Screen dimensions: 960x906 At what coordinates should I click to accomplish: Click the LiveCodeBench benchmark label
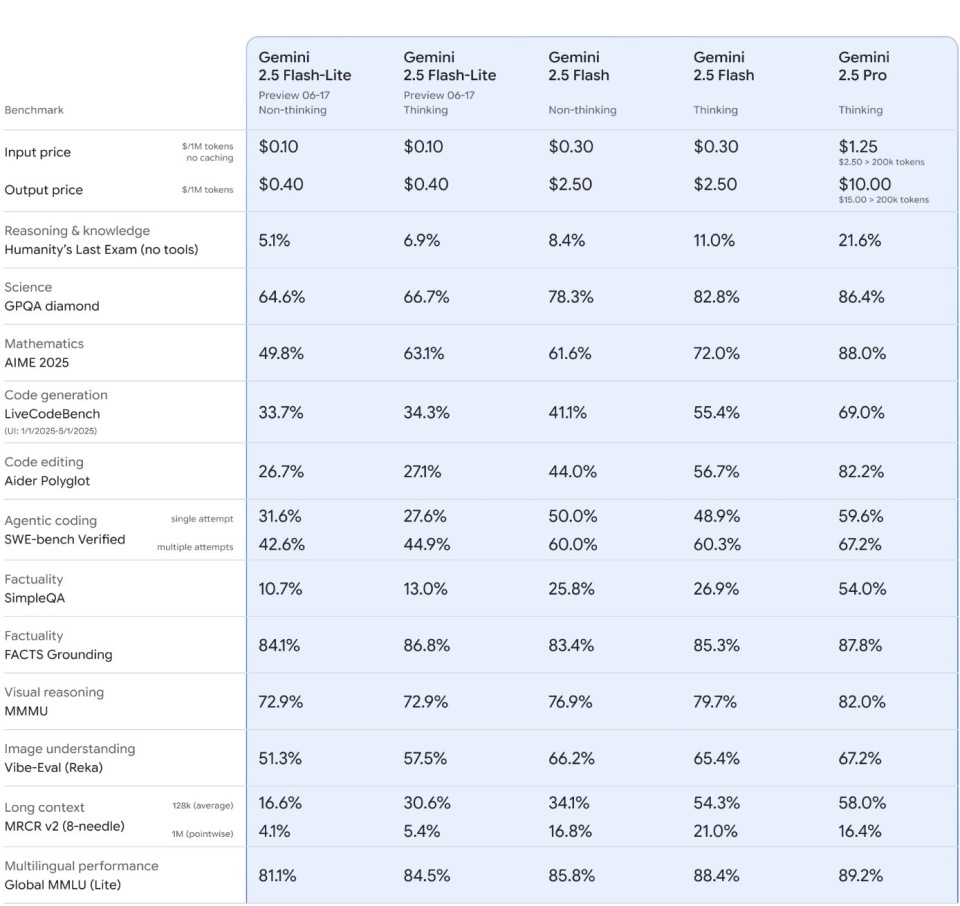[x=52, y=414]
